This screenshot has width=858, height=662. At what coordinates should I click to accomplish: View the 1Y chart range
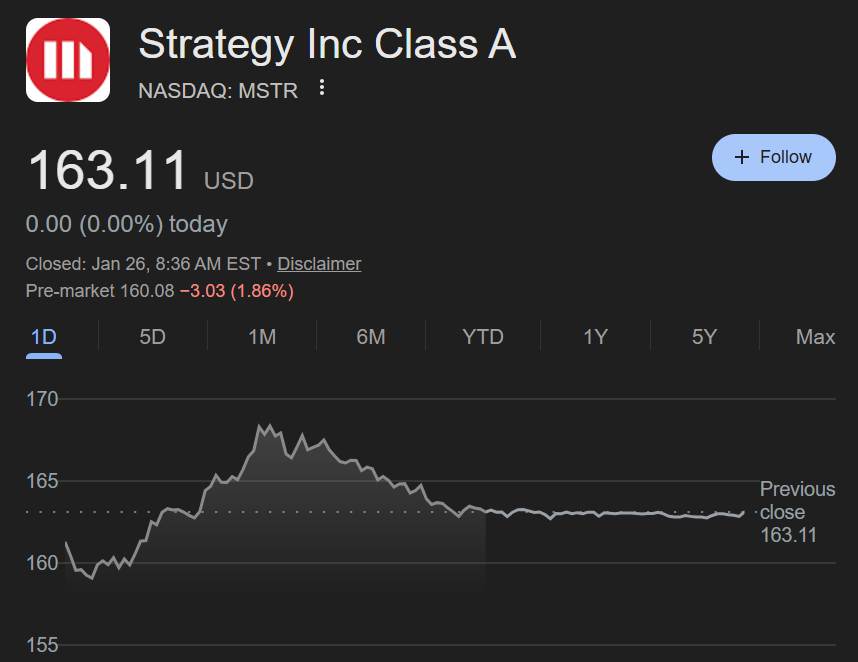click(596, 337)
